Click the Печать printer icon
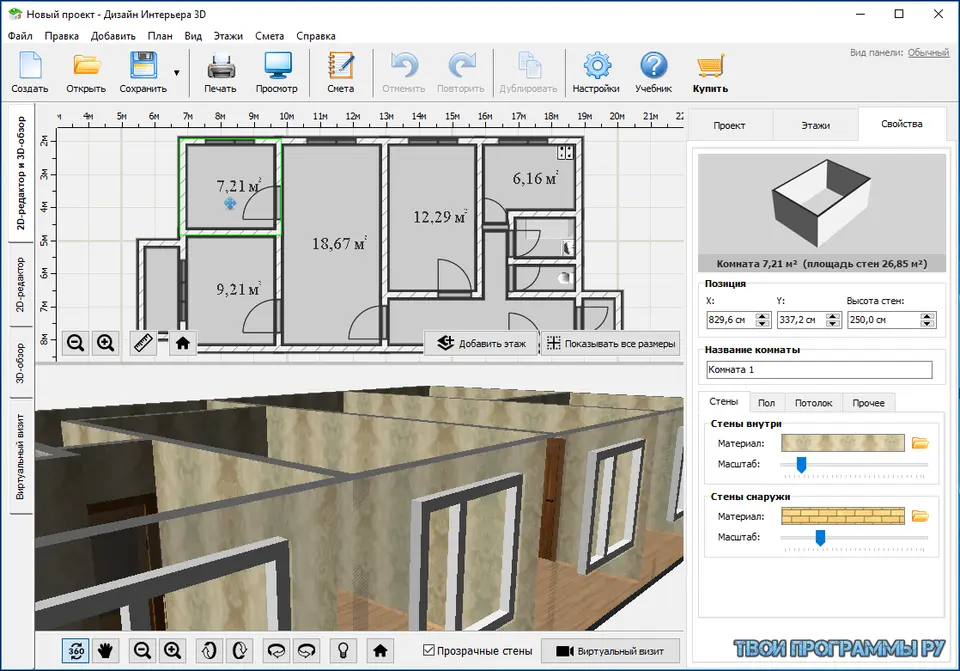This screenshot has height=671, width=960. tap(220, 72)
